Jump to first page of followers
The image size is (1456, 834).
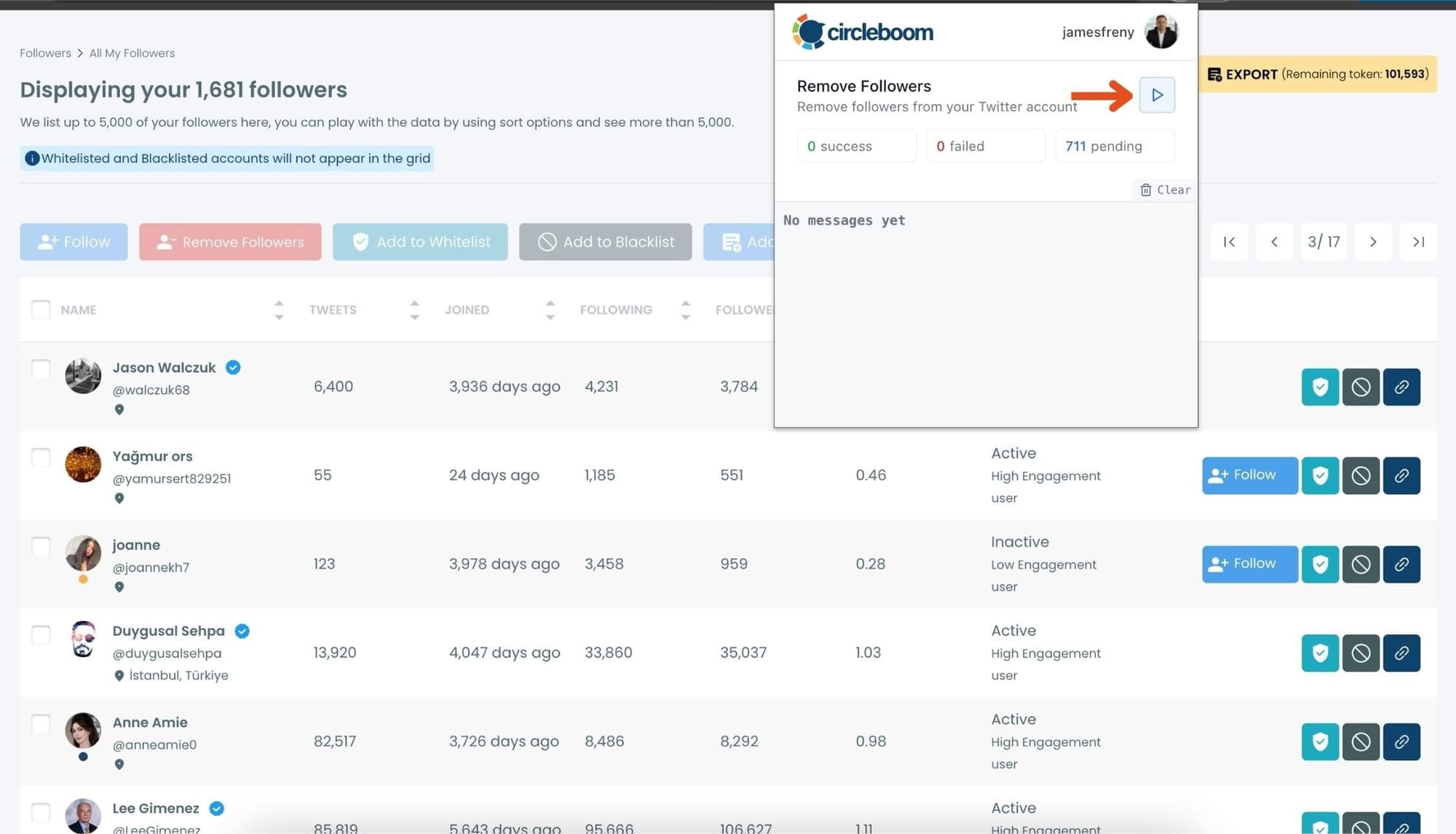(1230, 242)
